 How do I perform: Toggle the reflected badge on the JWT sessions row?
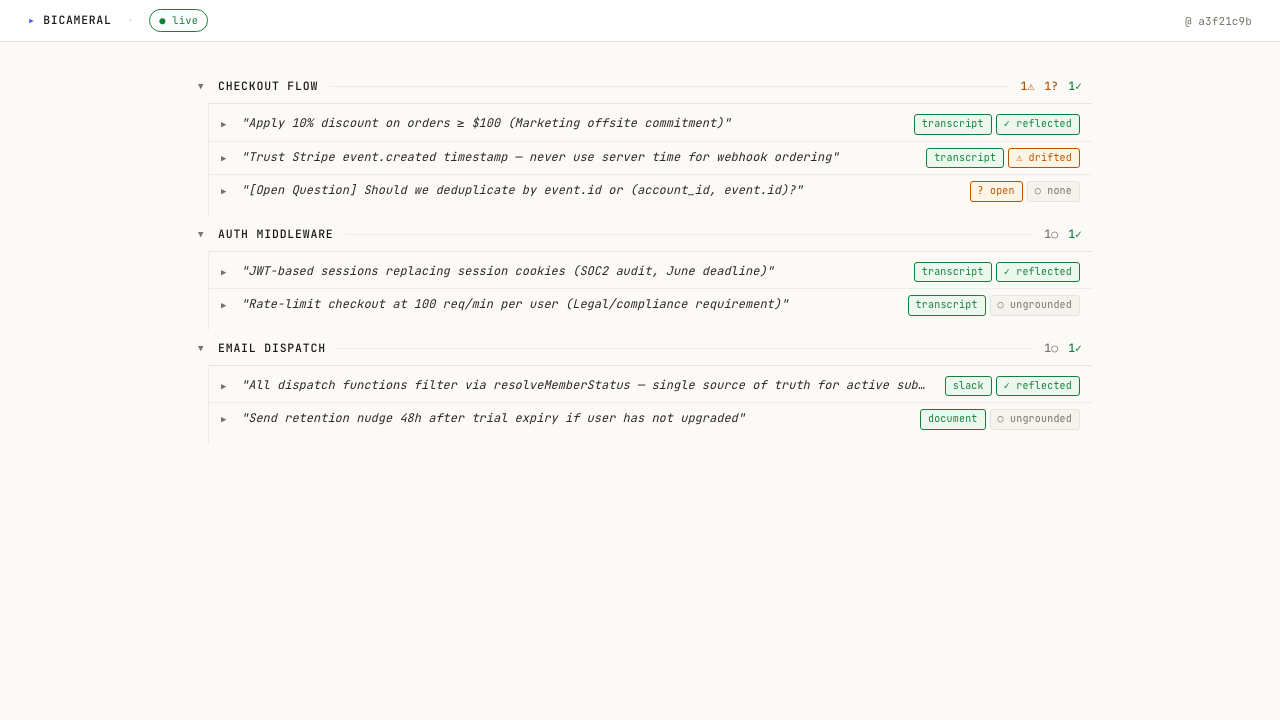coord(1038,271)
